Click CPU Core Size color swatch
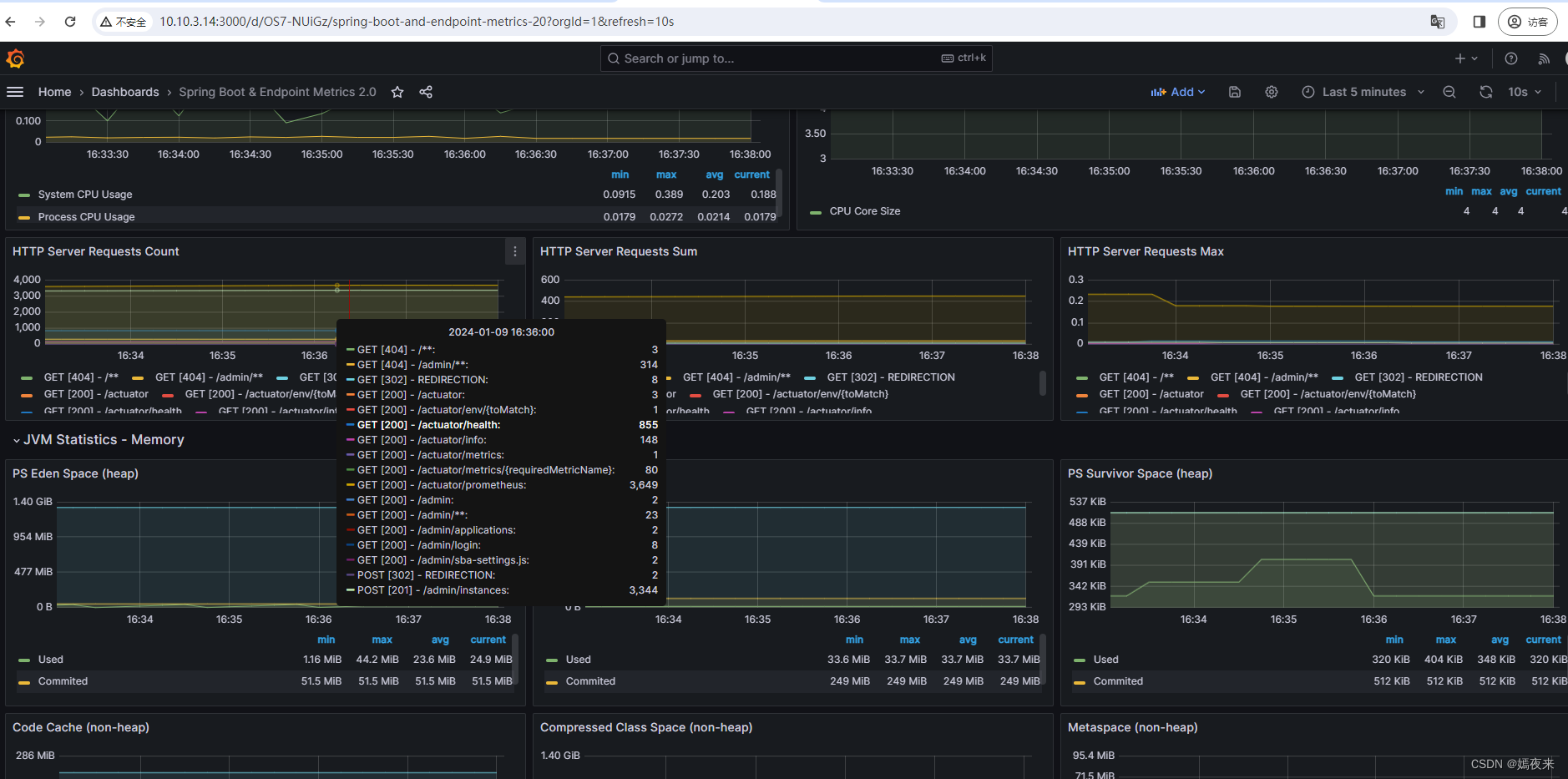 pos(816,212)
